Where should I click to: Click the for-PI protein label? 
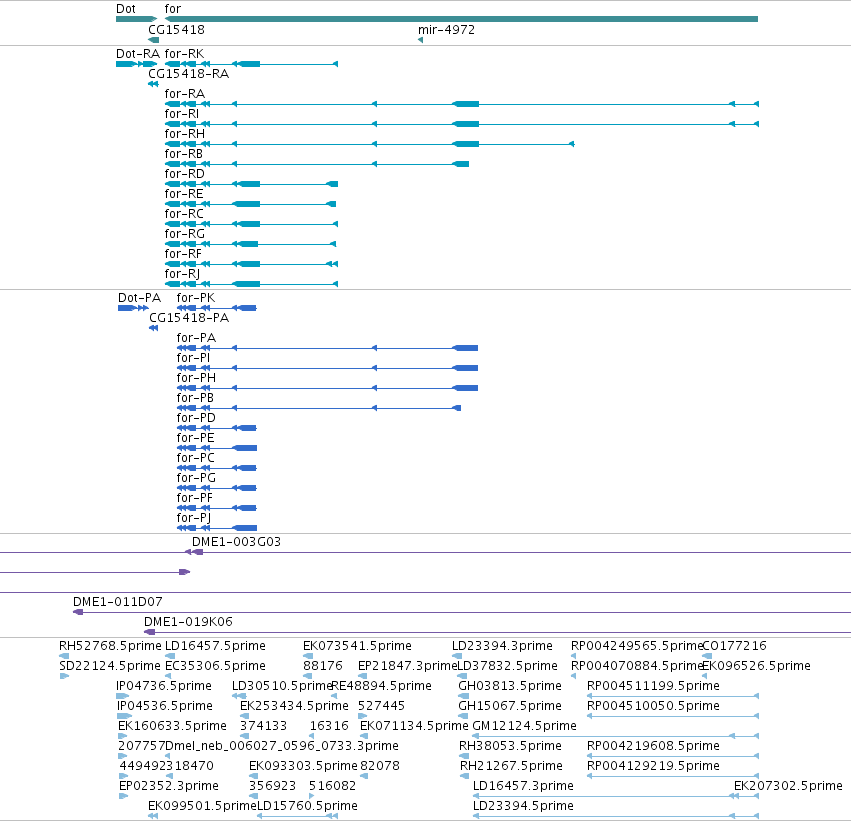pos(193,358)
